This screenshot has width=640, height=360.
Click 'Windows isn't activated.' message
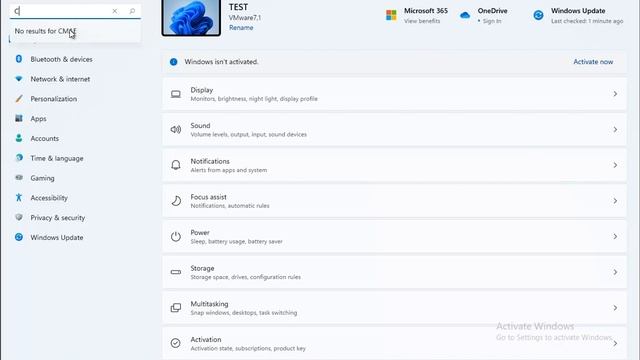click(x=221, y=62)
